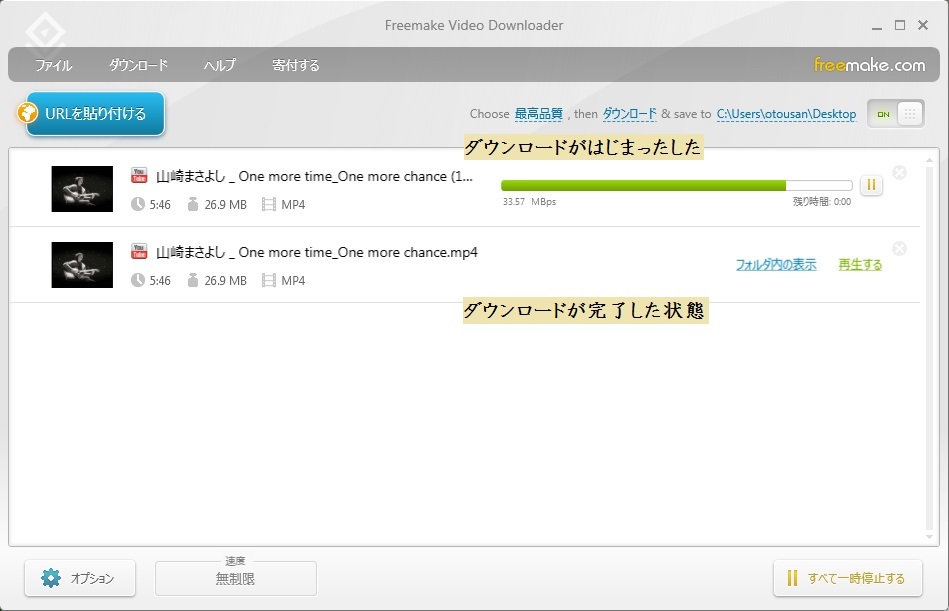Toggle the one-click download mode ON switch
Image resolution: width=949 pixels, height=611 pixels.
895,114
